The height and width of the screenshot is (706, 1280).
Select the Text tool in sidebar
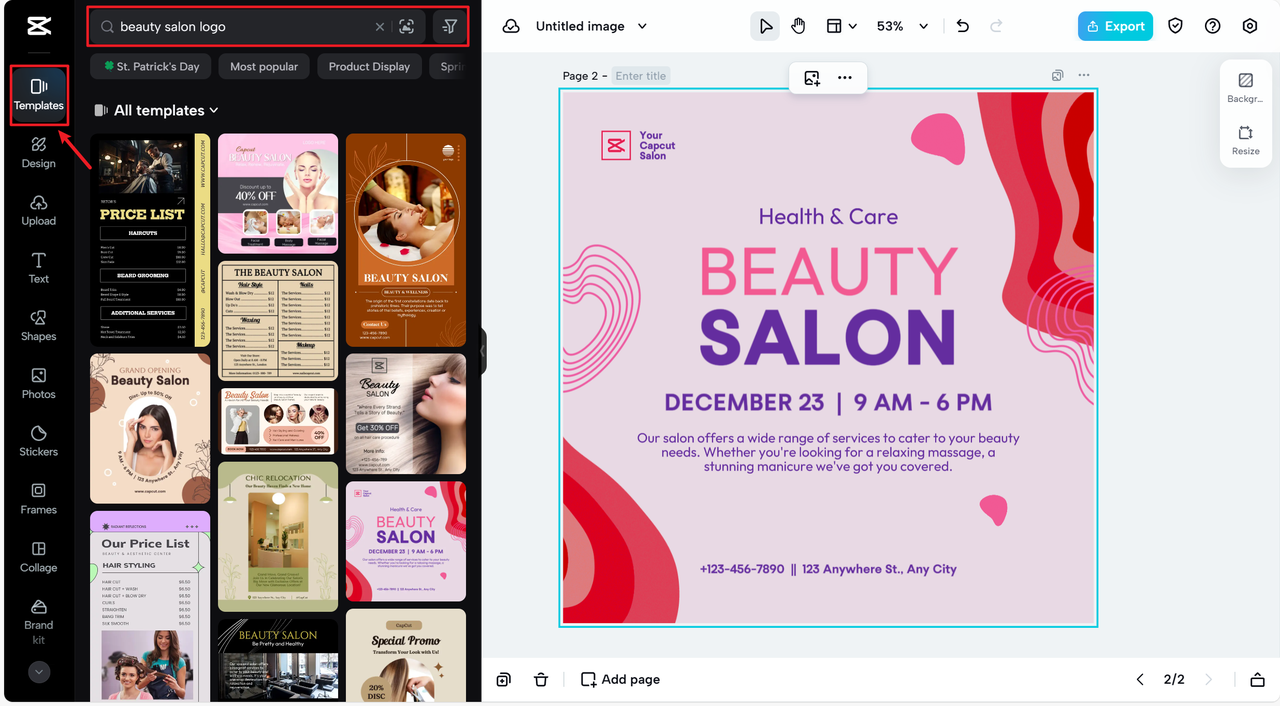coord(39,268)
